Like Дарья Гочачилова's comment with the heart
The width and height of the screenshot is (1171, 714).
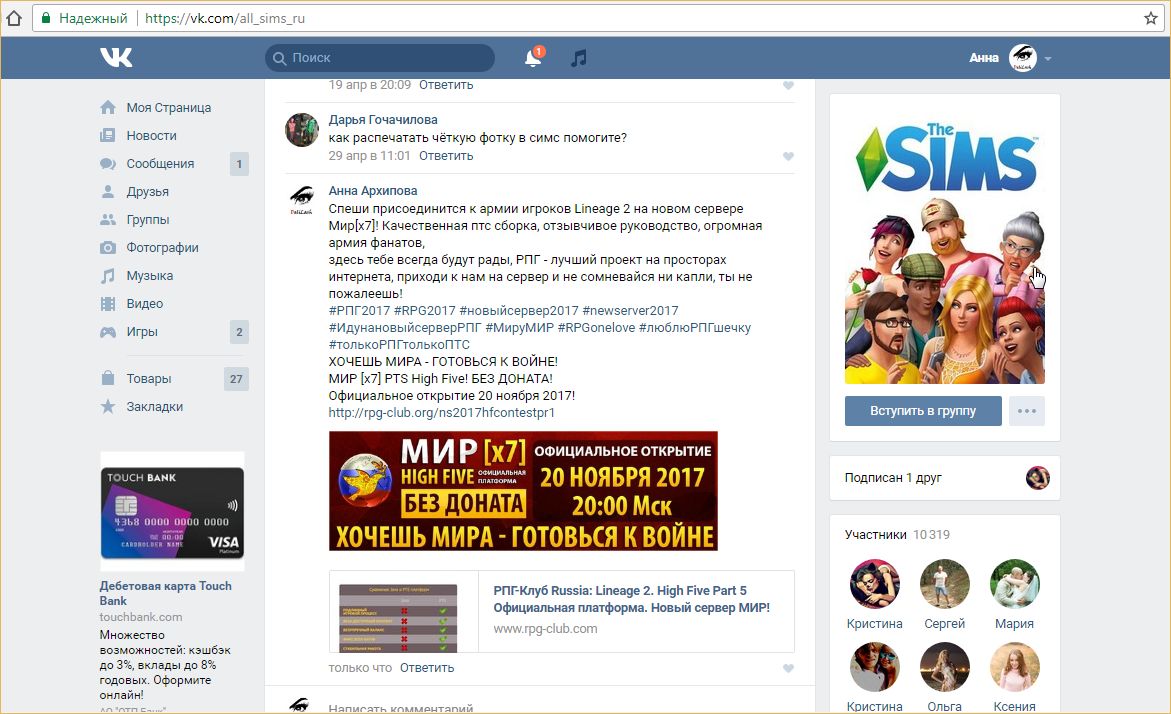pyautogui.click(x=788, y=156)
